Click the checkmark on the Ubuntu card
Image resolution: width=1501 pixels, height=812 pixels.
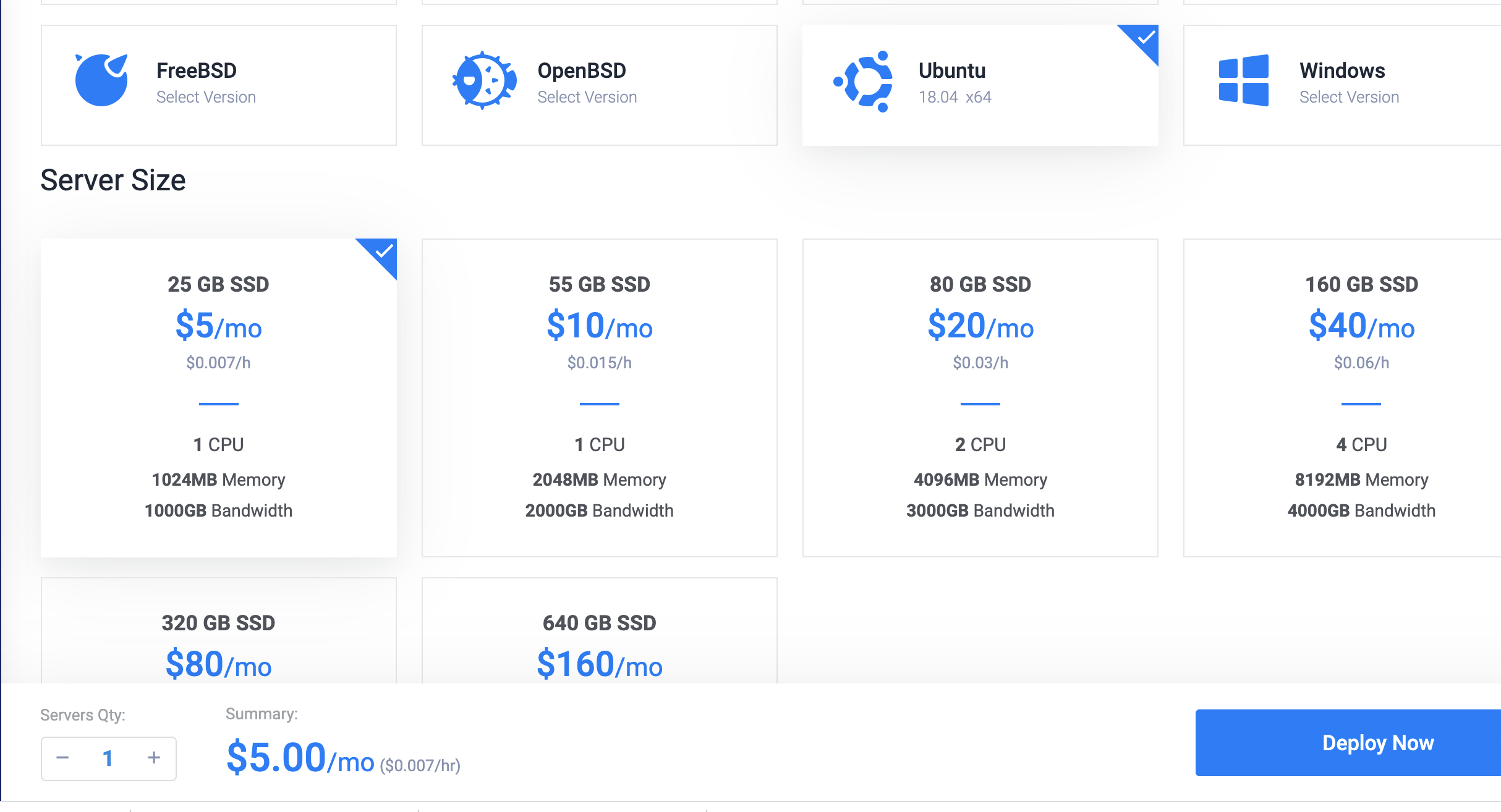click(1146, 37)
